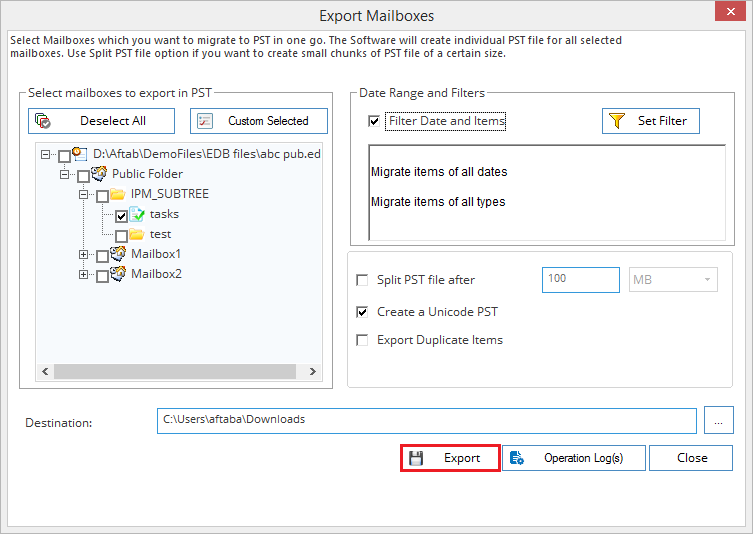Click the funnel icon on Set Filter
Image resolution: width=753 pixels, height=534 pixels.
tap(617, 121)
